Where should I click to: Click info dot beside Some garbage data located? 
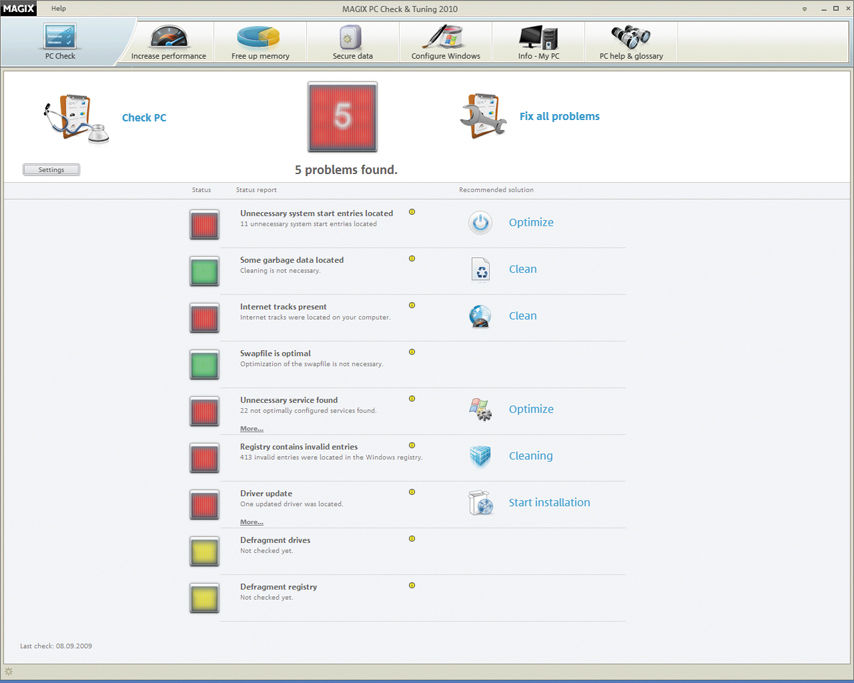tap(412, 259)
